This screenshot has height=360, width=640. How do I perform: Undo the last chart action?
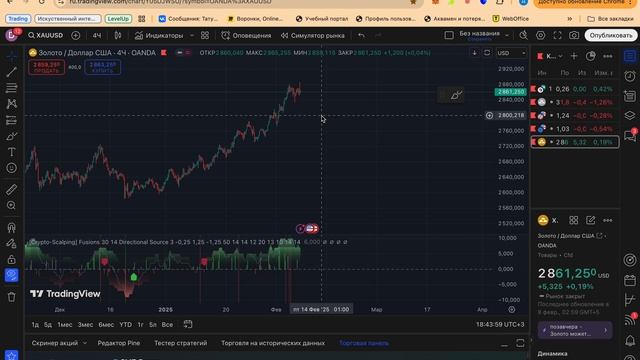(361, 36)
